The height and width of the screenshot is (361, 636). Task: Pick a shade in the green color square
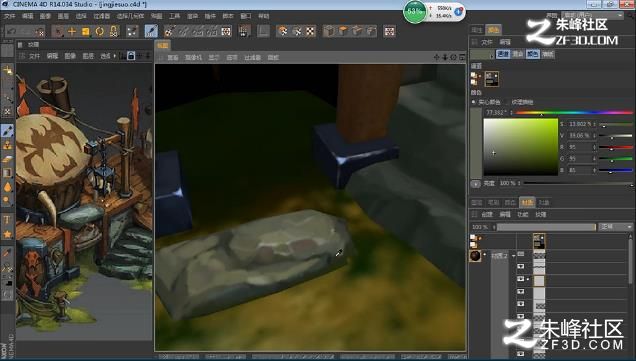point(520,146)
